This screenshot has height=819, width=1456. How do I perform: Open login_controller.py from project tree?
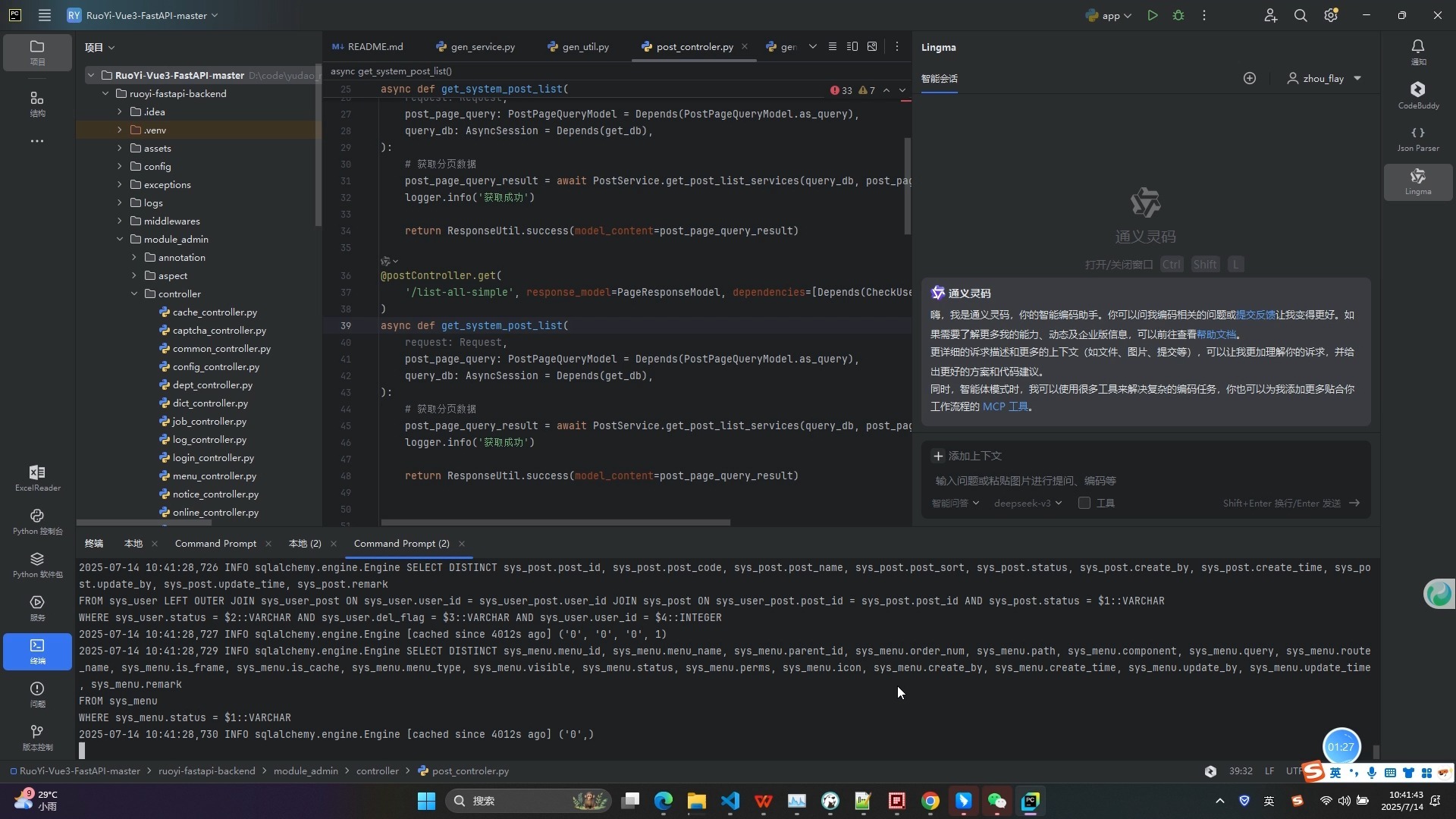(213, 457)
